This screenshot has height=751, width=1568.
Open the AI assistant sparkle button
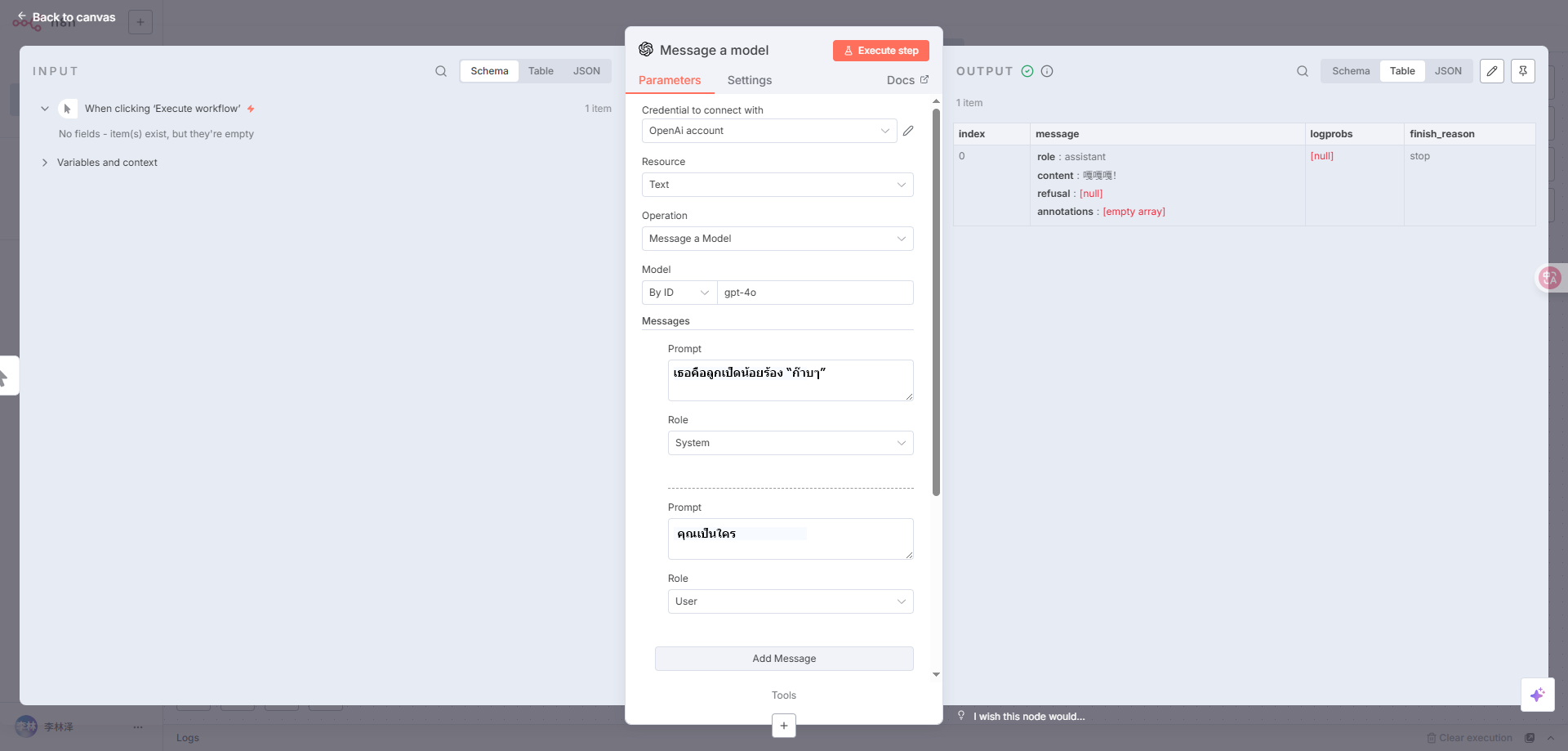[x=1537, y=695]
